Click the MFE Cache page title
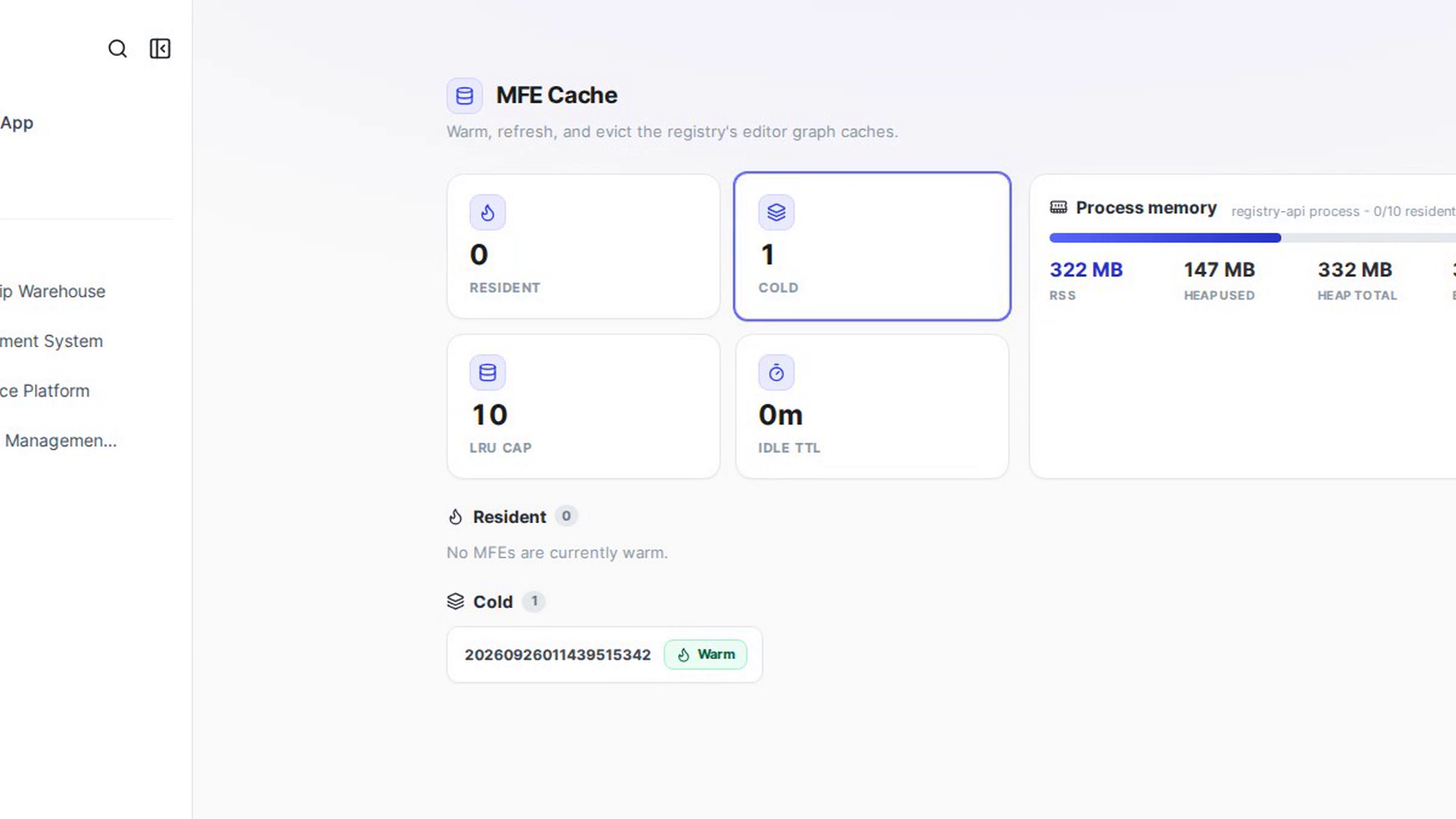Viewport: 1456px width, 819px height. tap(557, 96)
